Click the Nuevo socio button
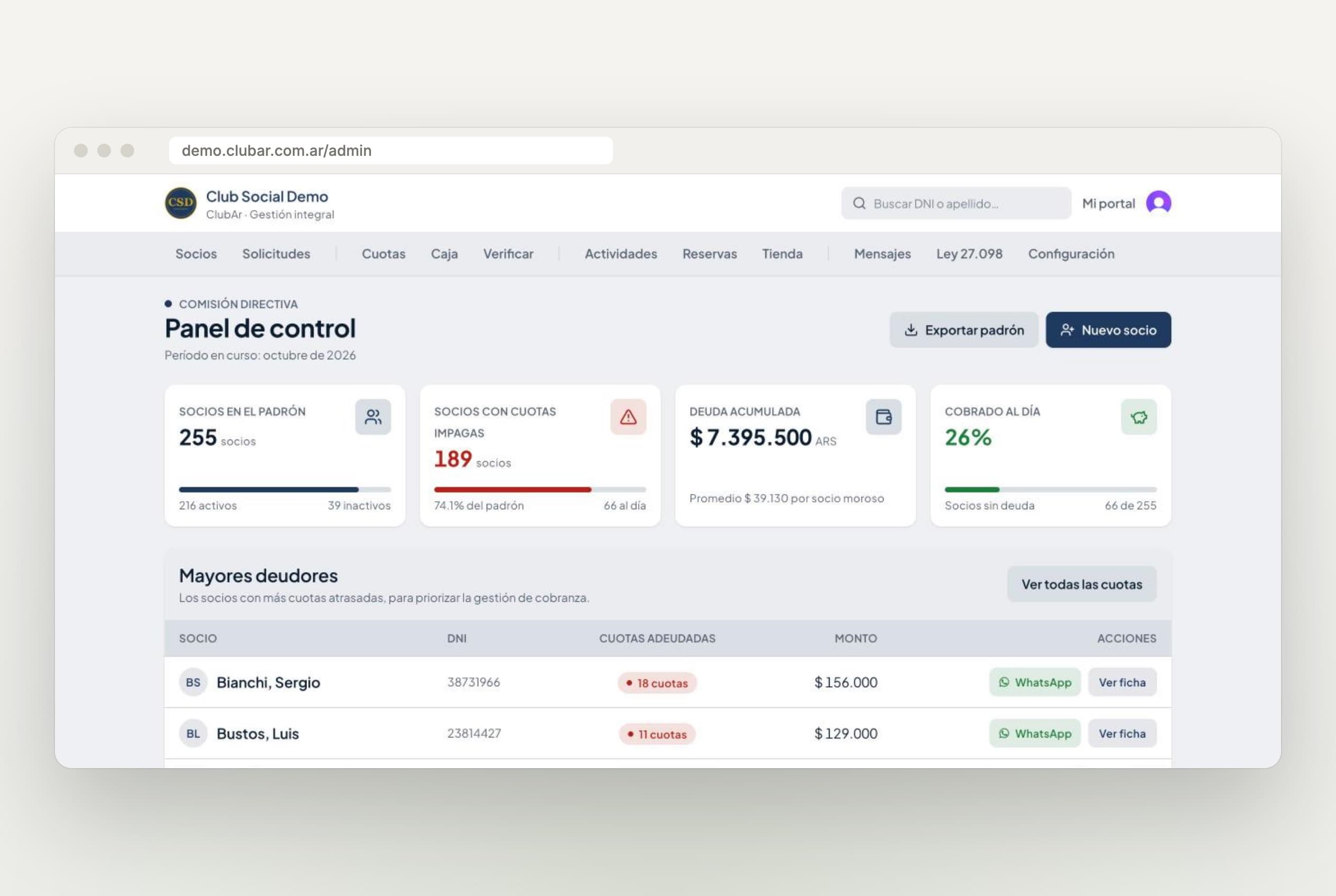Viewport: 1336px width, 896px height. pyautogui.click(x=1108, y=330)
